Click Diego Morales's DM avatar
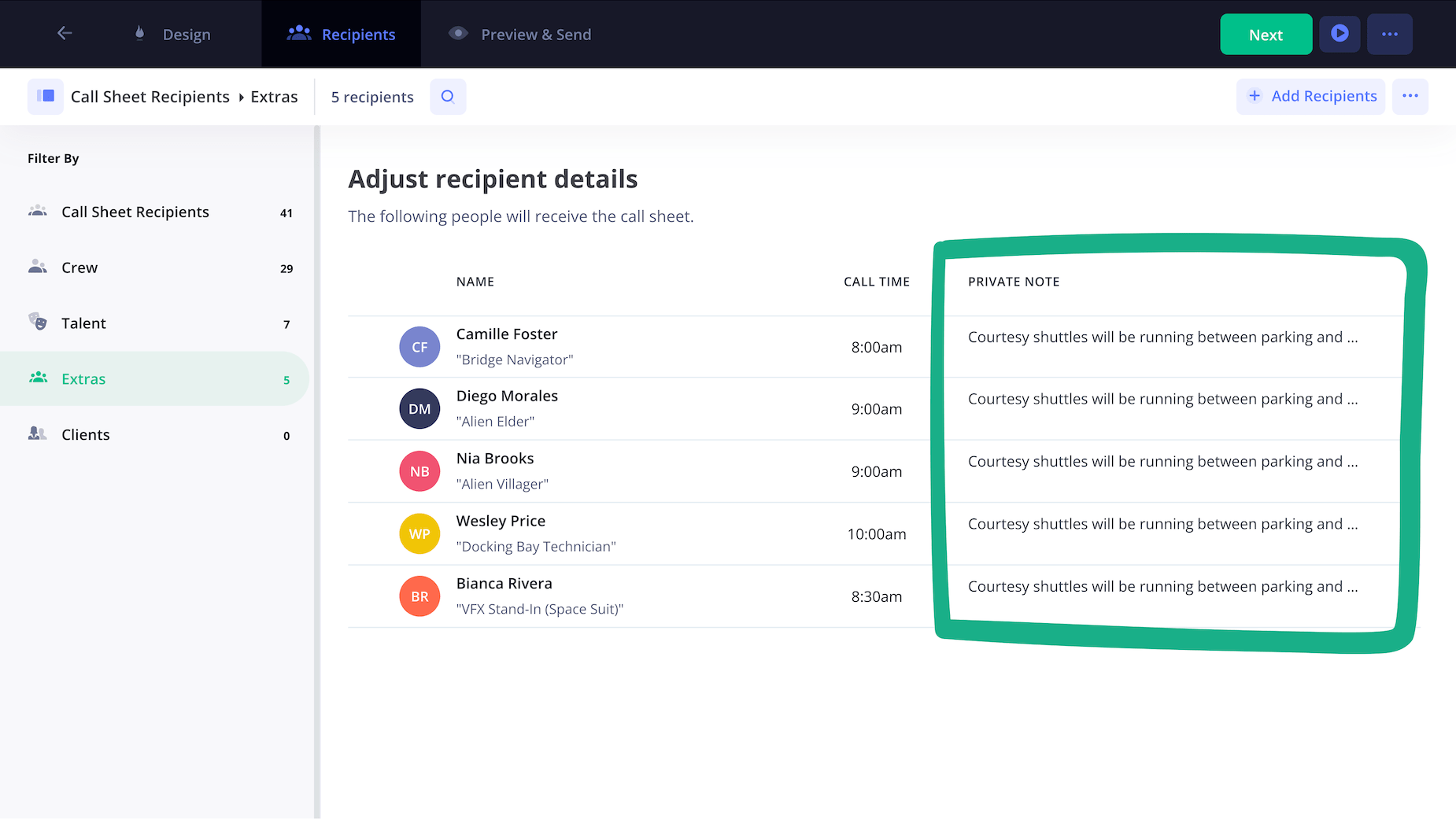Screen dimensions: 1456x819 click(419, 409)
